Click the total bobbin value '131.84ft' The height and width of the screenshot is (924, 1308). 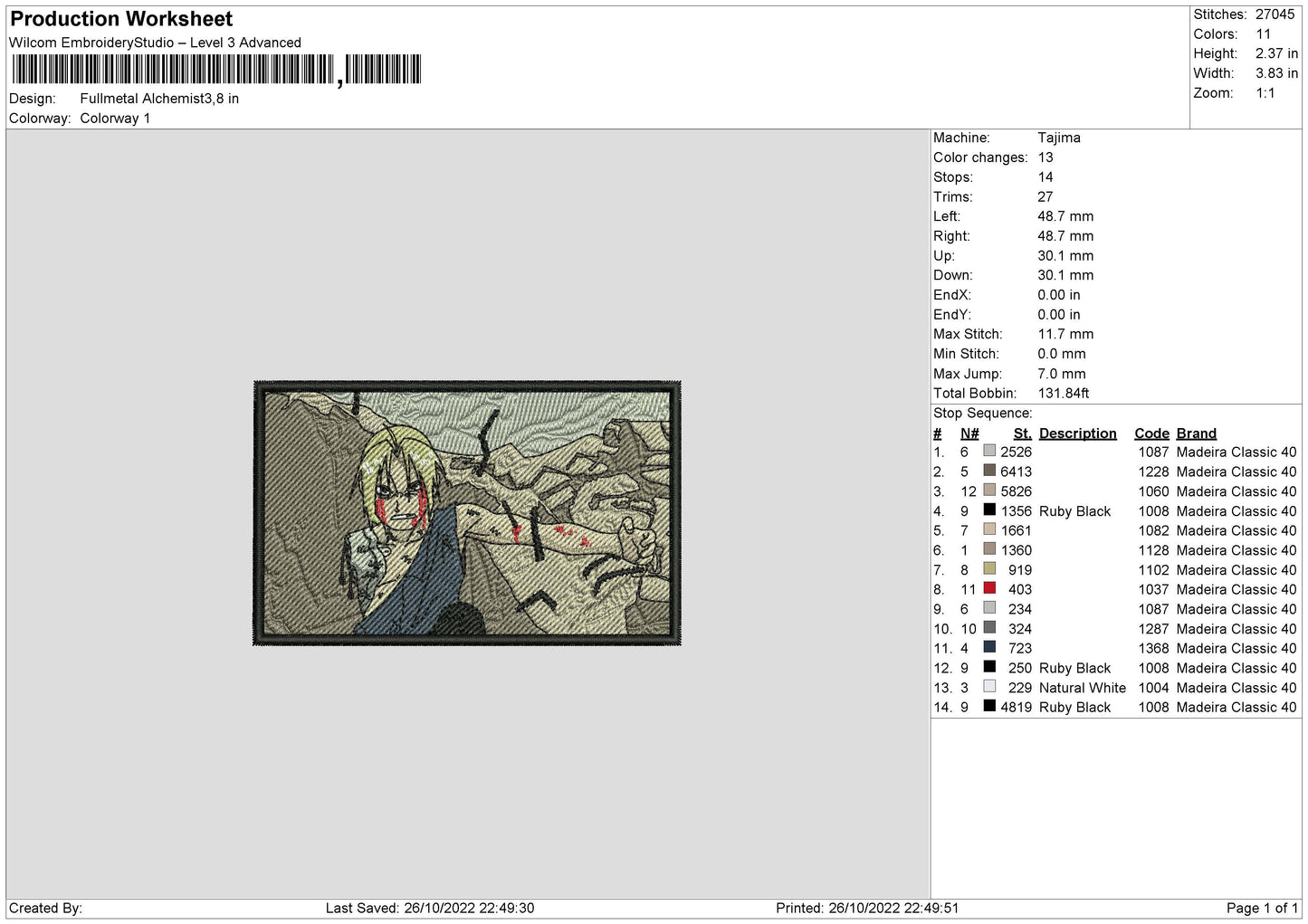[1064, 393]
